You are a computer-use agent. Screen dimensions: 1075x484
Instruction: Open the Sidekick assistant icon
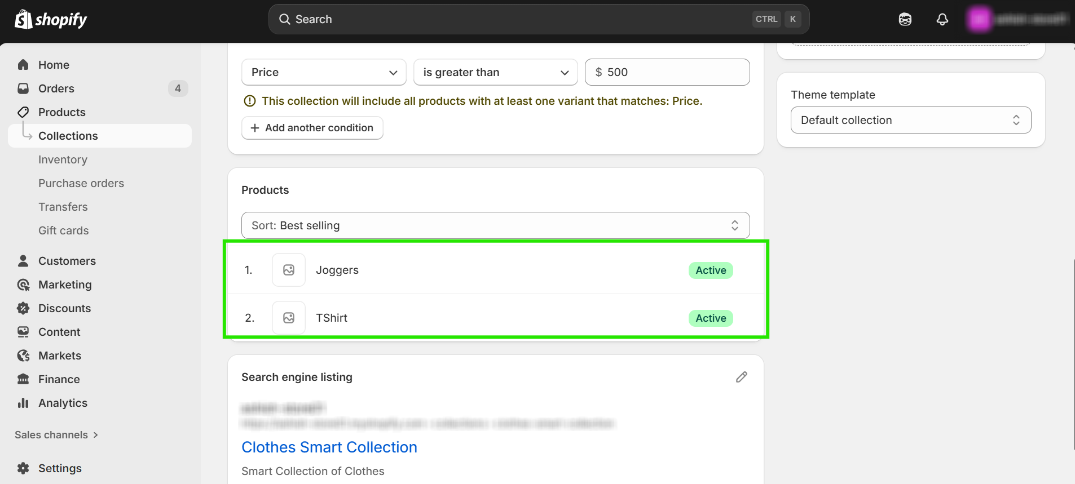905,19
